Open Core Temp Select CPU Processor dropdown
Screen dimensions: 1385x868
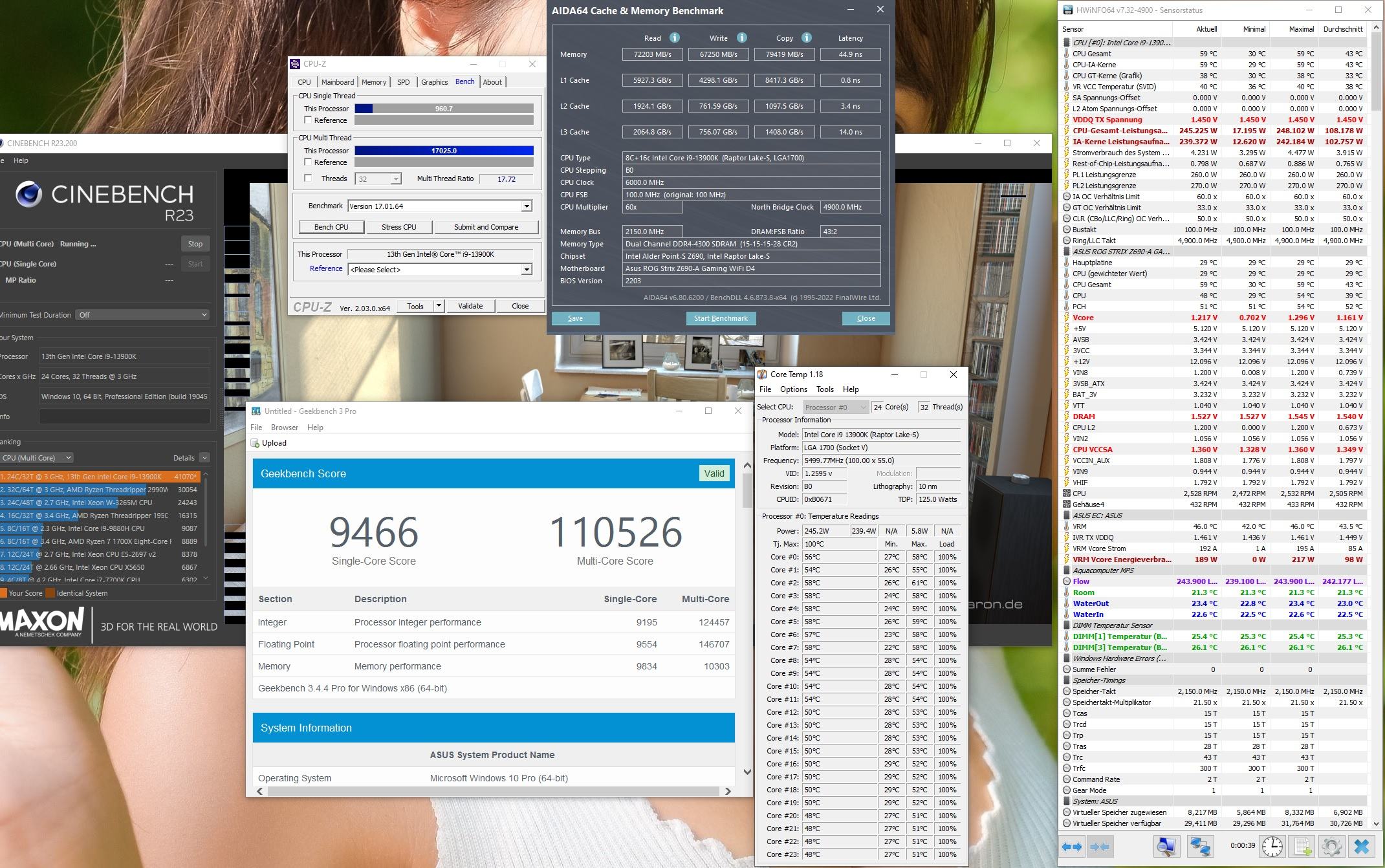(835, 407)
